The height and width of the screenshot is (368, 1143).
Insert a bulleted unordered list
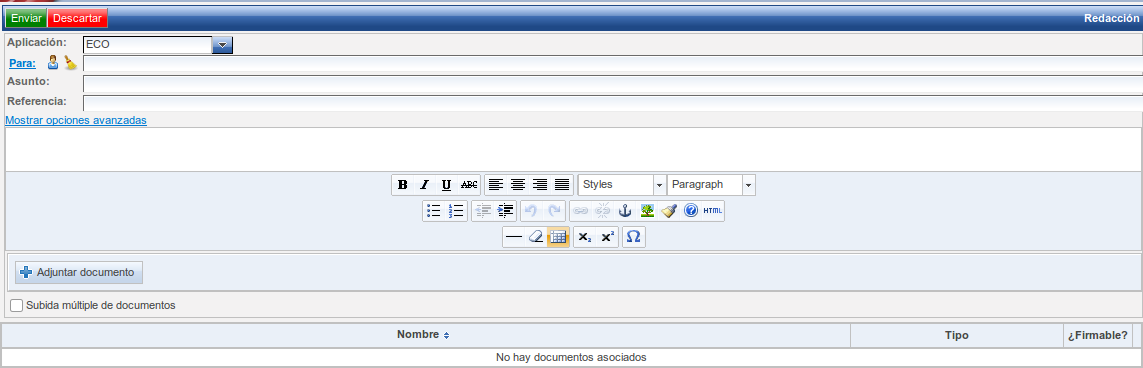(434, 211)
